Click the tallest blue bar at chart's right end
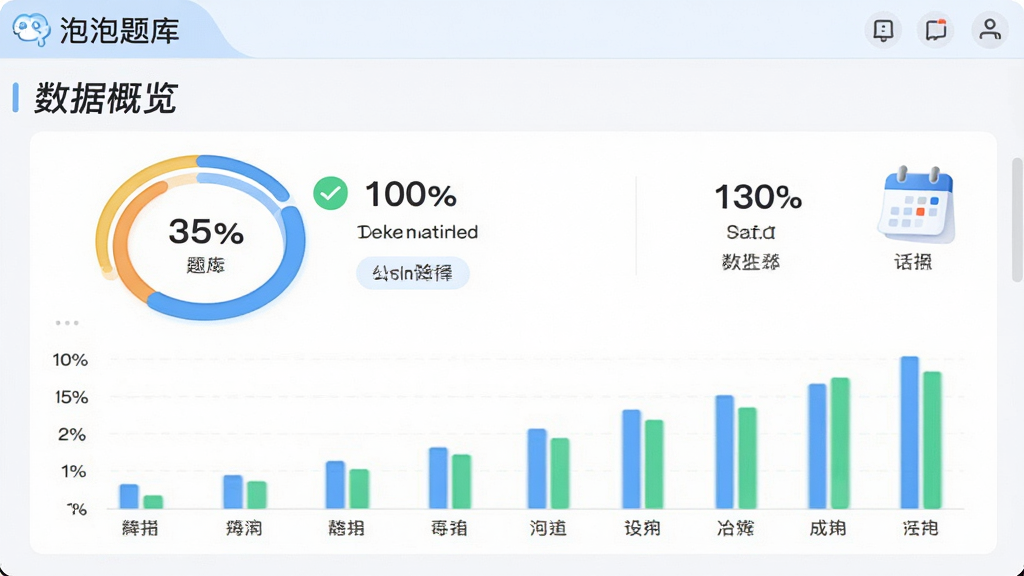 (910, 432)
